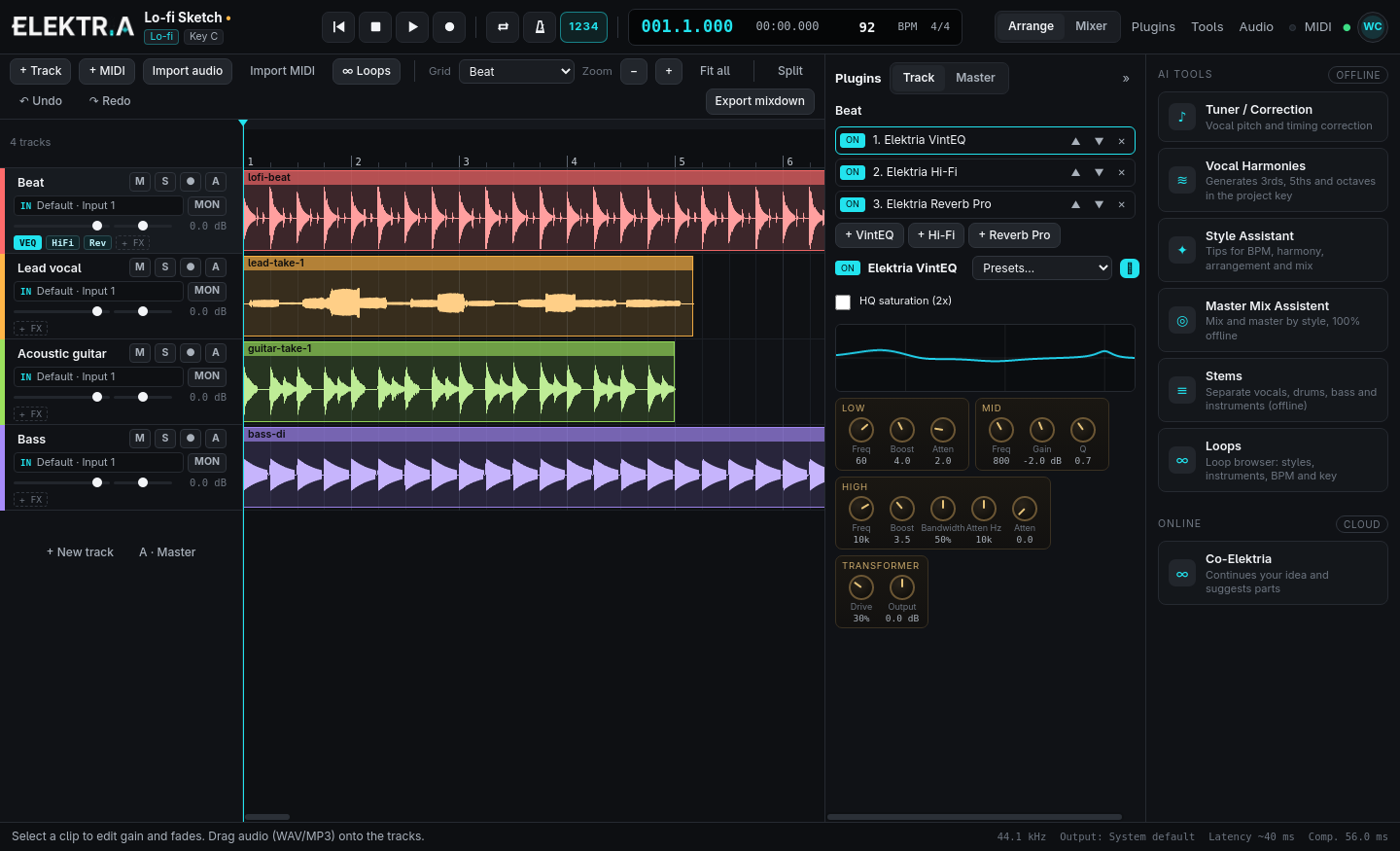Add FX on the Bass track
Image resolution: width=1400 pixels, height=851 pixels.
30,500
